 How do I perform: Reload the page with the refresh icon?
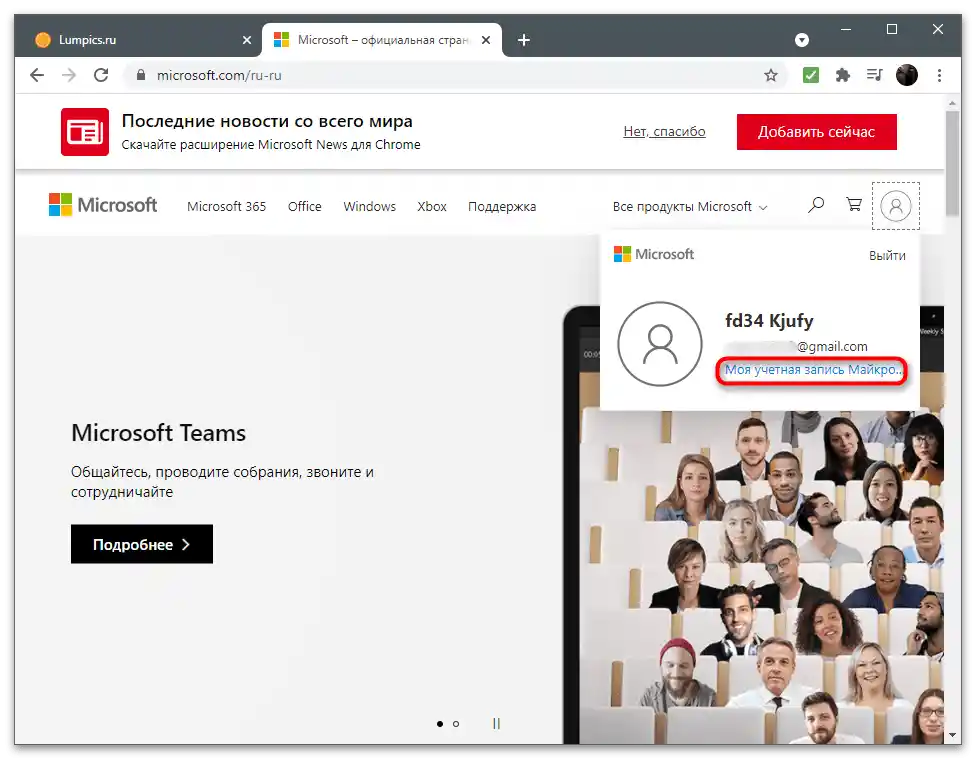point(101,75)
